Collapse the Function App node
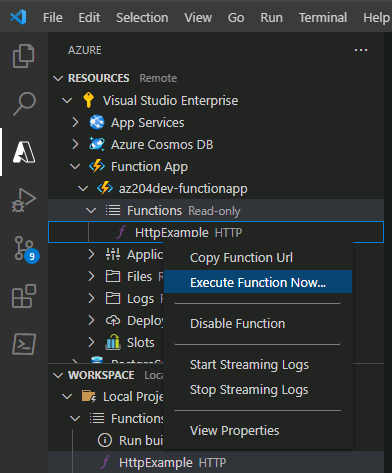 pos(75,166)
